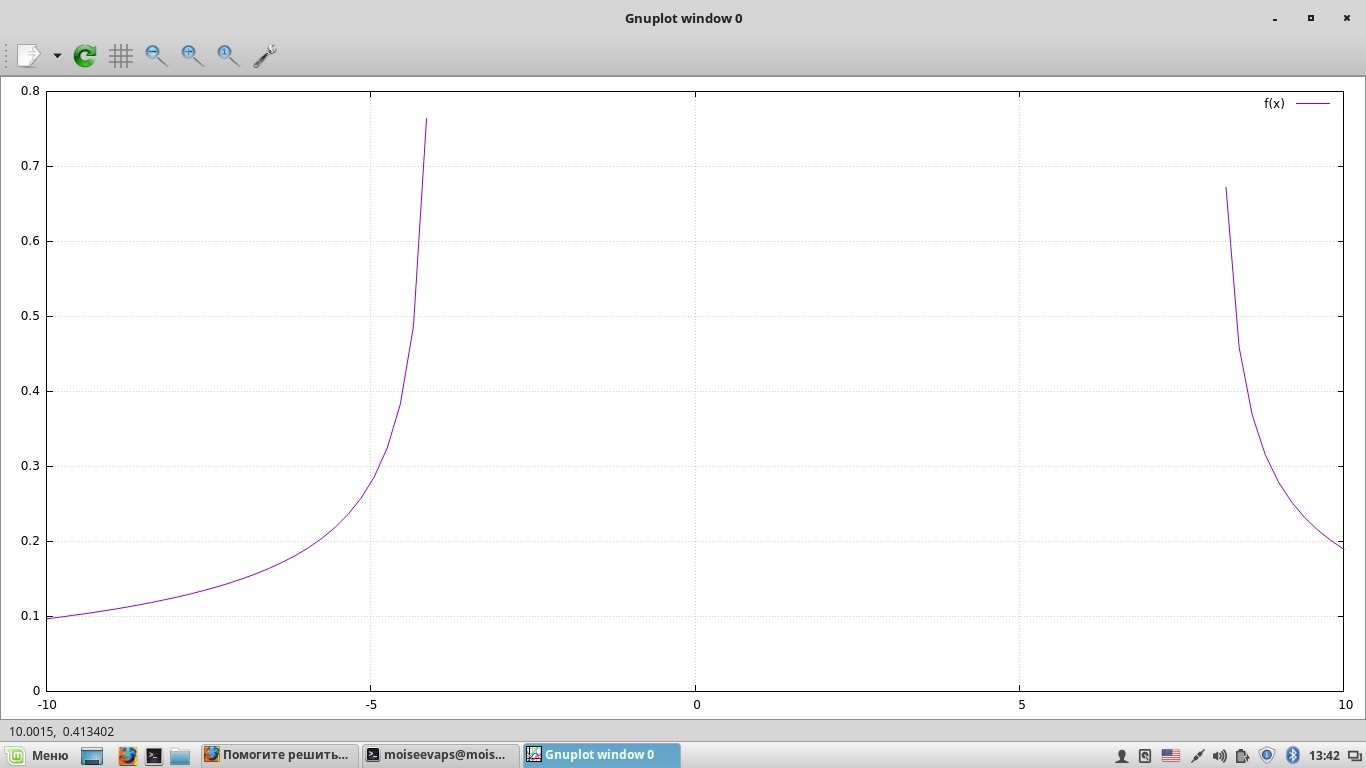
Task: Click the volume speaker tray icon
Action: click(x=1219, y=756)
